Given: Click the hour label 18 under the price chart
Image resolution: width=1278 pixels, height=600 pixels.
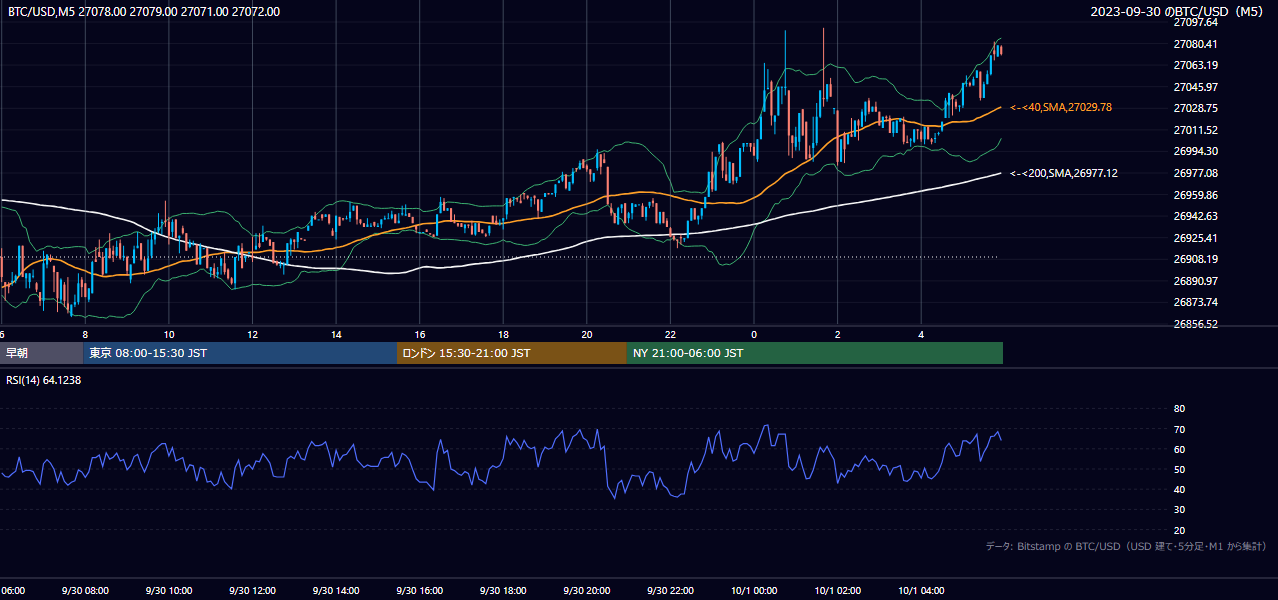Looking at the screenshot, I should [503, 334].
